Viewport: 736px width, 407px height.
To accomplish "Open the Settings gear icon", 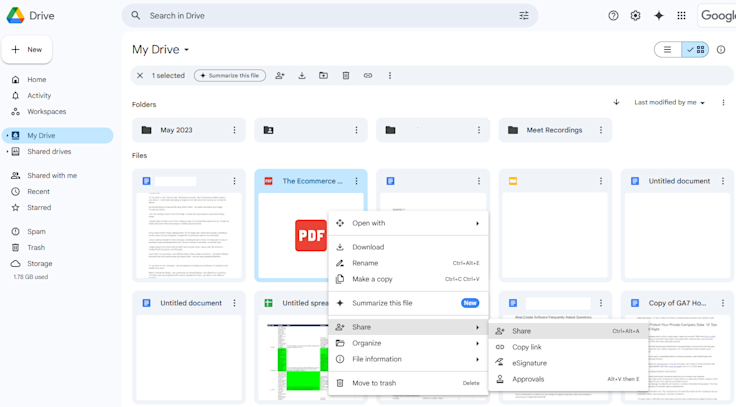I will coord(635,15).
